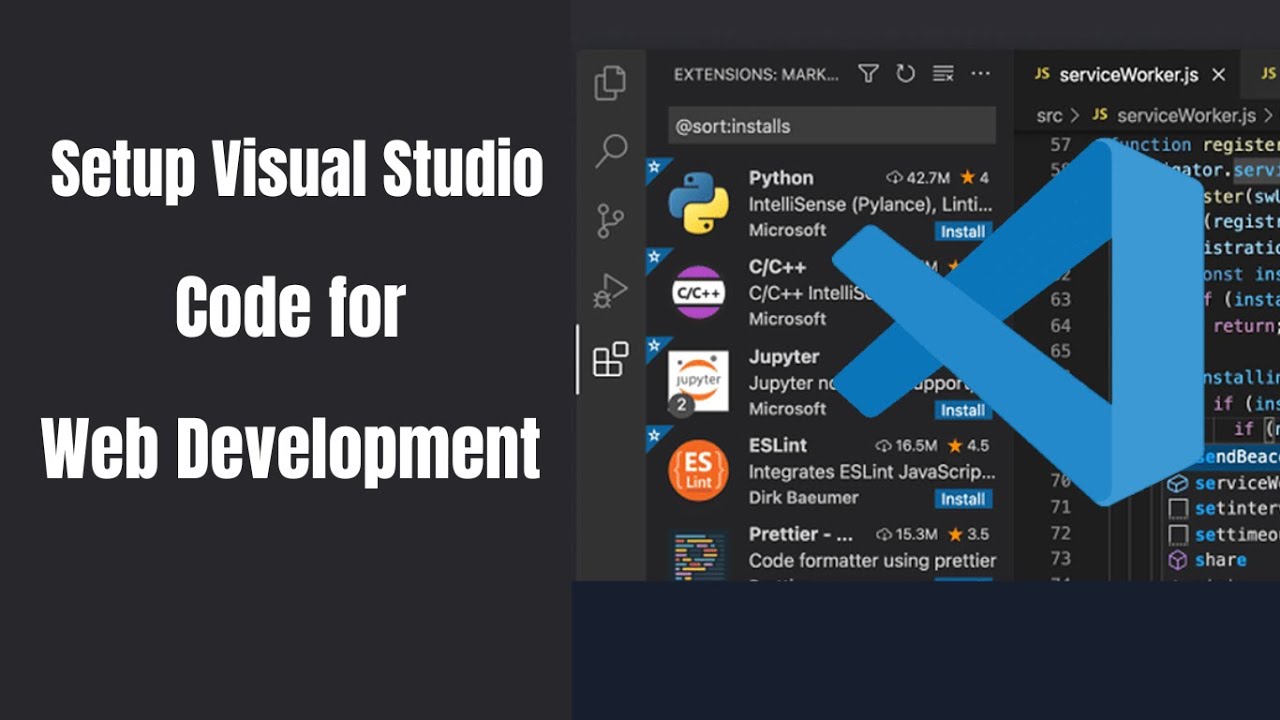Click Integrates ESLint JavaScript description
The height and width of the screenshot is (720, 1280).
tap(872, 471)
